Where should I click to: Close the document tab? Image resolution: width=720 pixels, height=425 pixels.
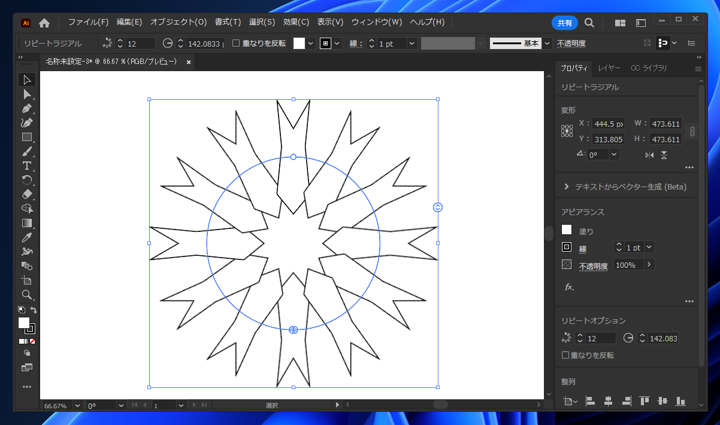click(188, 62)
